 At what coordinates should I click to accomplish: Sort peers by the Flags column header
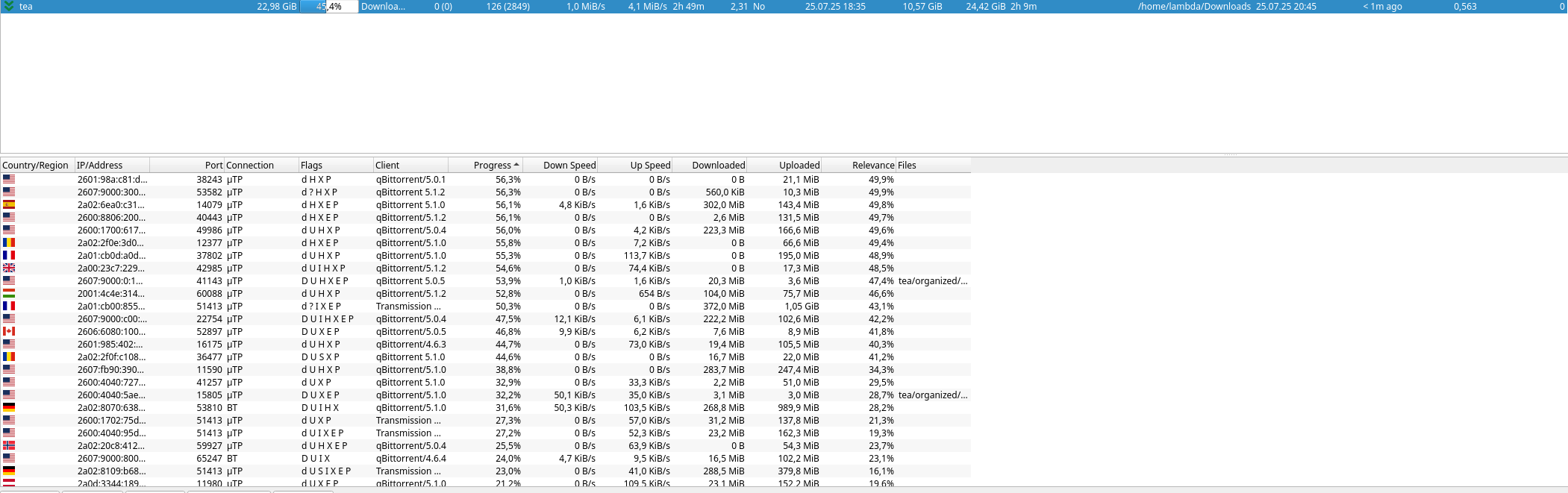point(336,165)
